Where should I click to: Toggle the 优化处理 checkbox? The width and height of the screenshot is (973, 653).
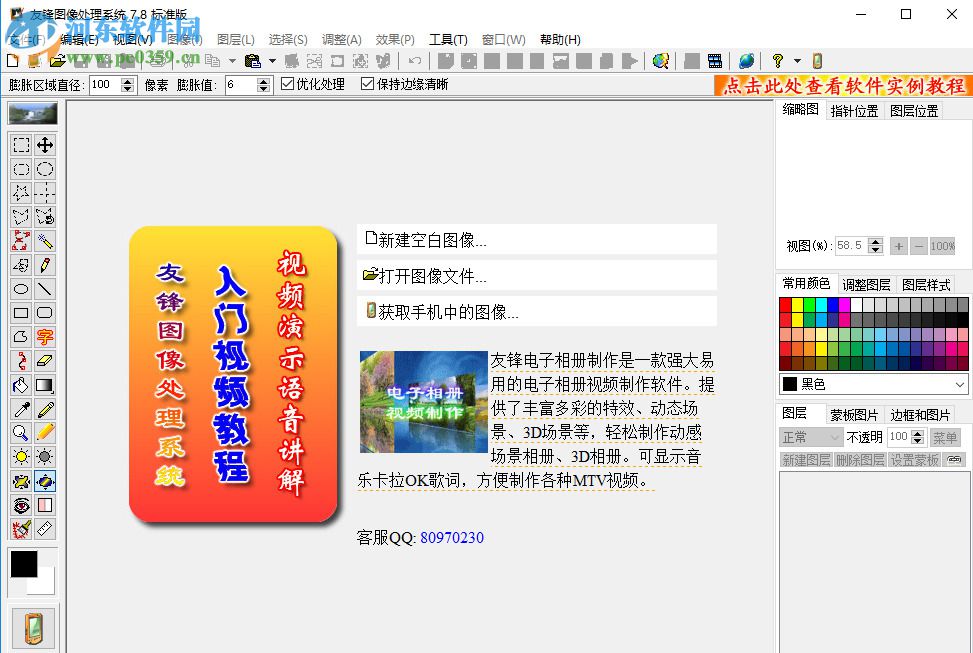click(x=288, y=85)
